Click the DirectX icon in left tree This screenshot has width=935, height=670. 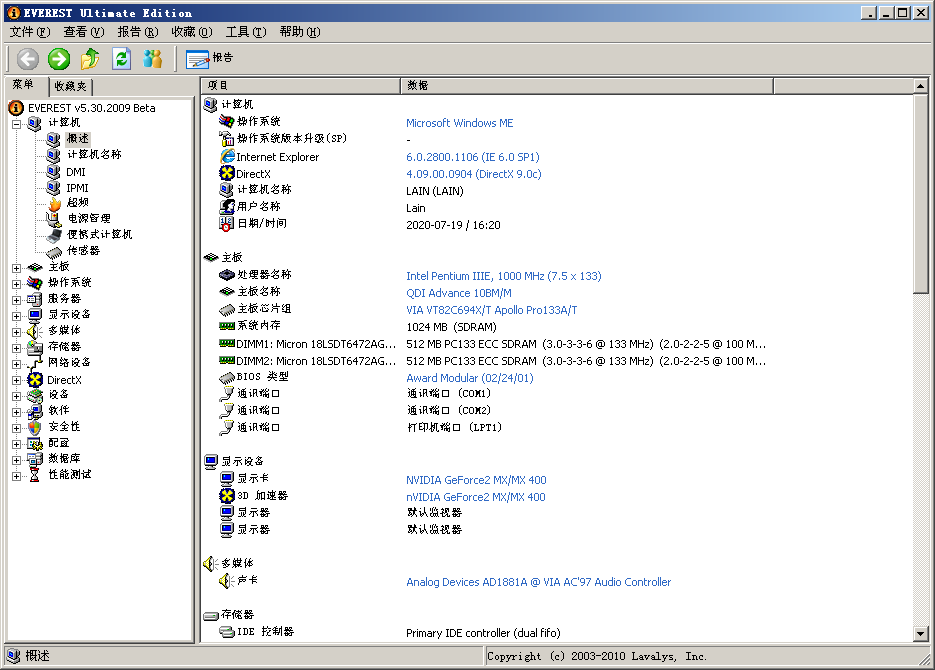pos(35,380)
